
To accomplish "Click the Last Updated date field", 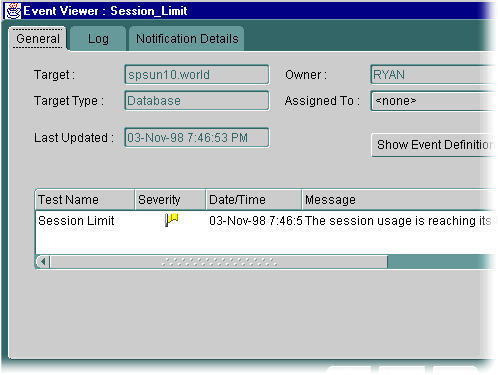I will tap(197, 137).
